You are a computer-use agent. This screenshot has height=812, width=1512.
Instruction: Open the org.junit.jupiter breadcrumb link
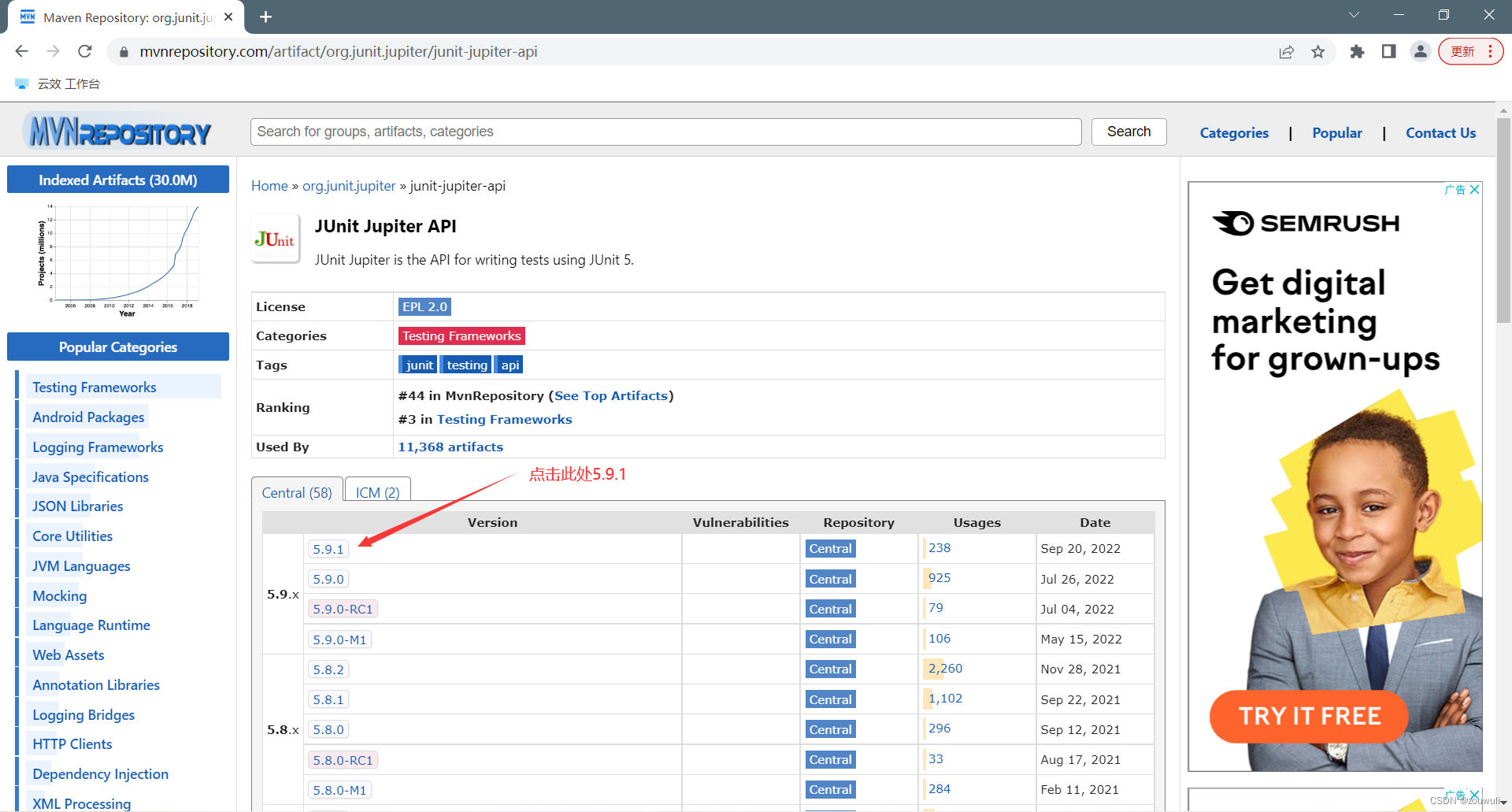pyautogui.click(x=349, y=186)
